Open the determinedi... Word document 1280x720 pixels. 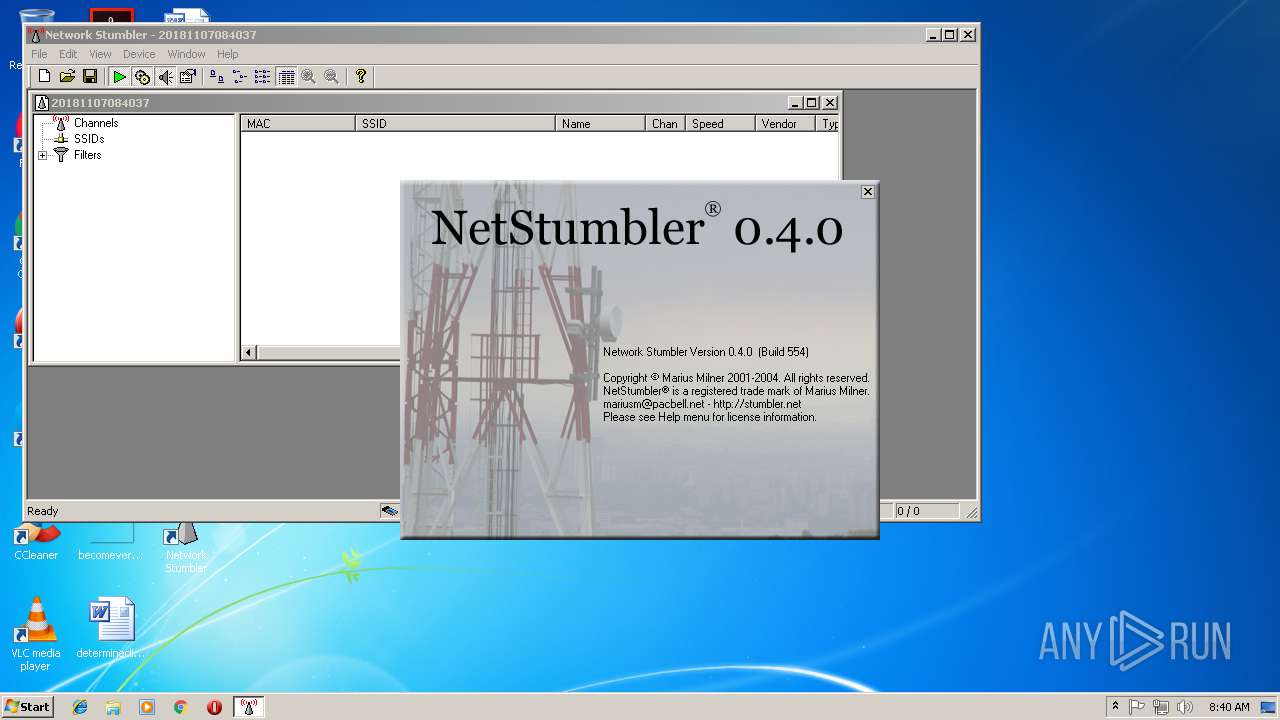[110, 628]
